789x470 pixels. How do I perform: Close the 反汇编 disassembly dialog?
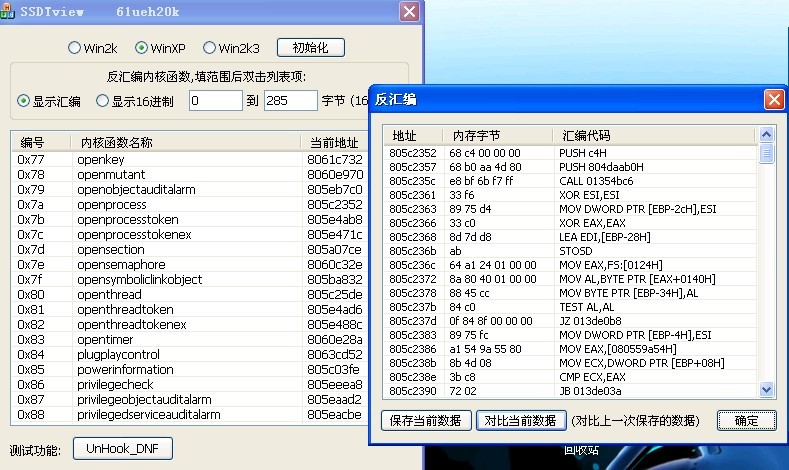pos(773,100)
